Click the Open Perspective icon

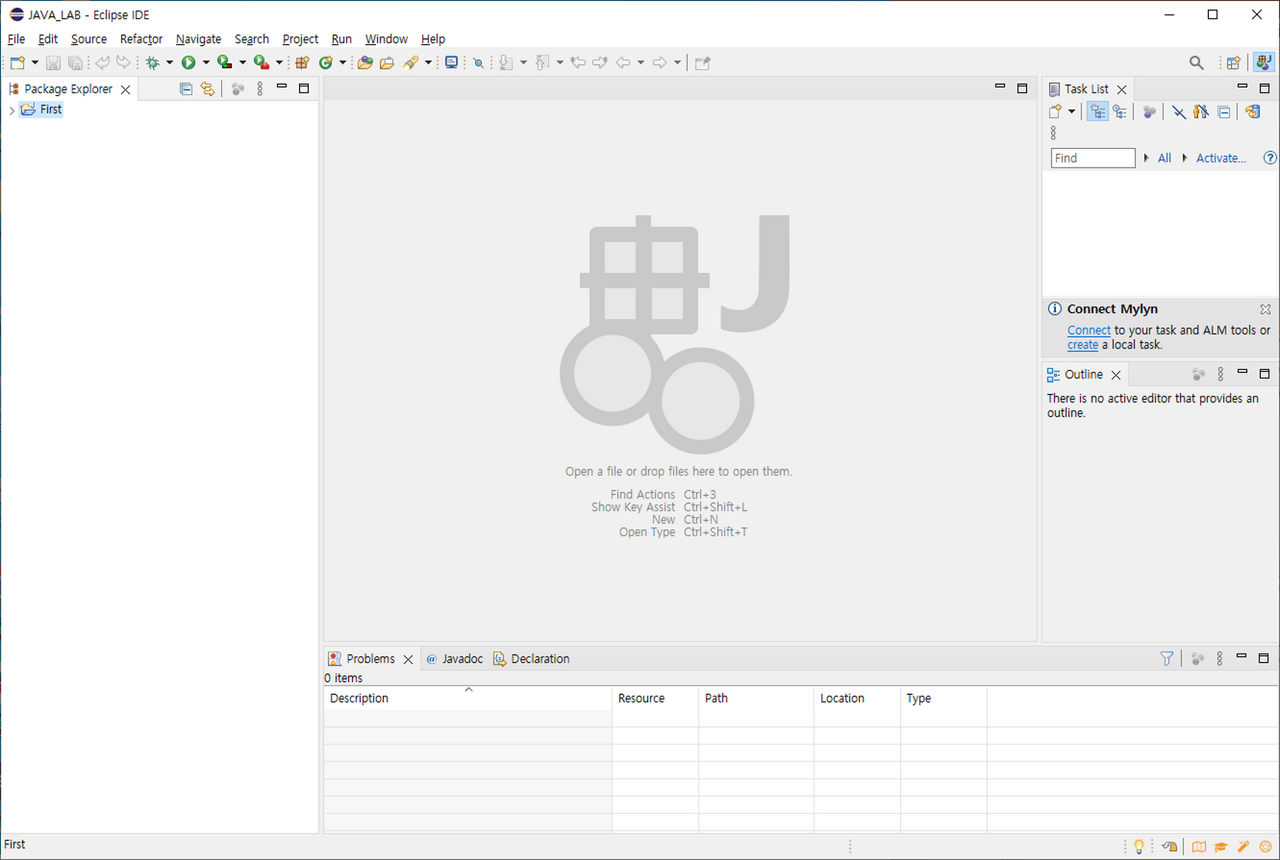[x=1234, y=62]
